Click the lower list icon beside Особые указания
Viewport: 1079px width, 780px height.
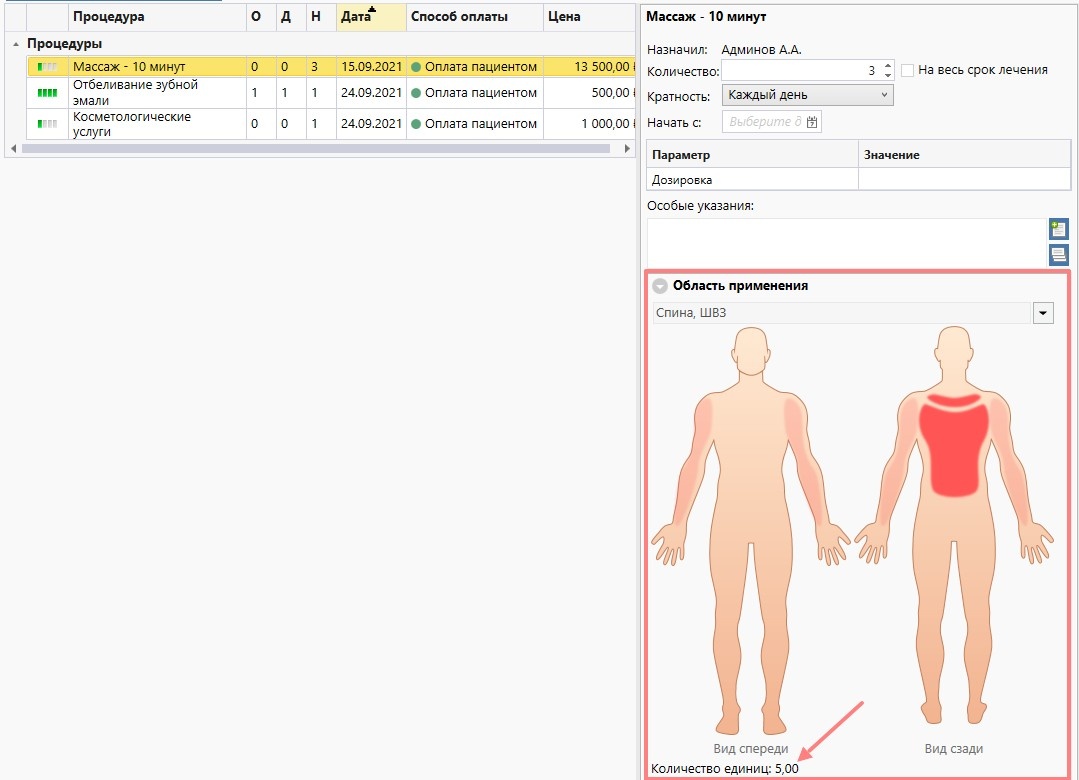tap(1058, 254)
